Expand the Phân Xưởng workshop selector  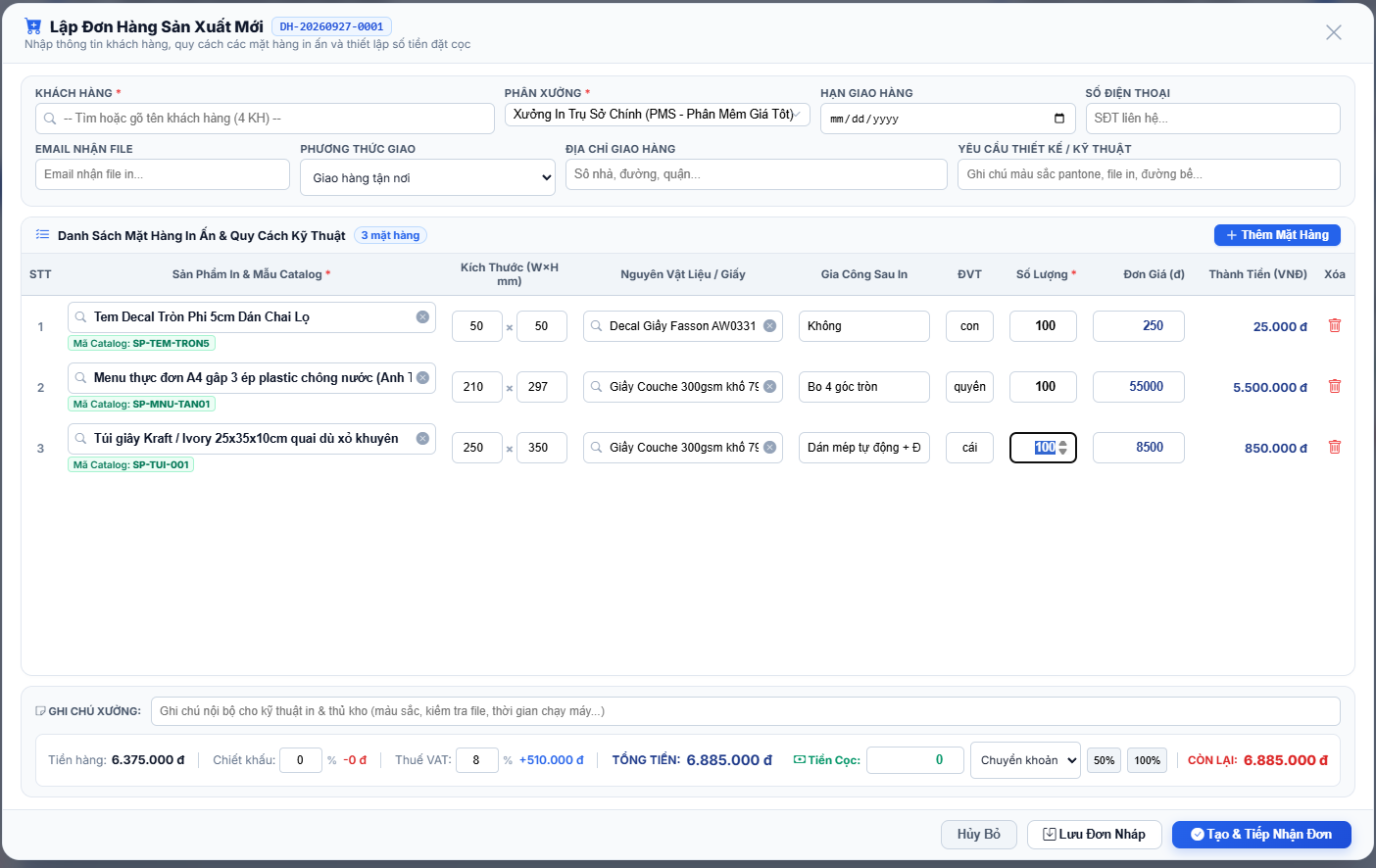[658, 115]
